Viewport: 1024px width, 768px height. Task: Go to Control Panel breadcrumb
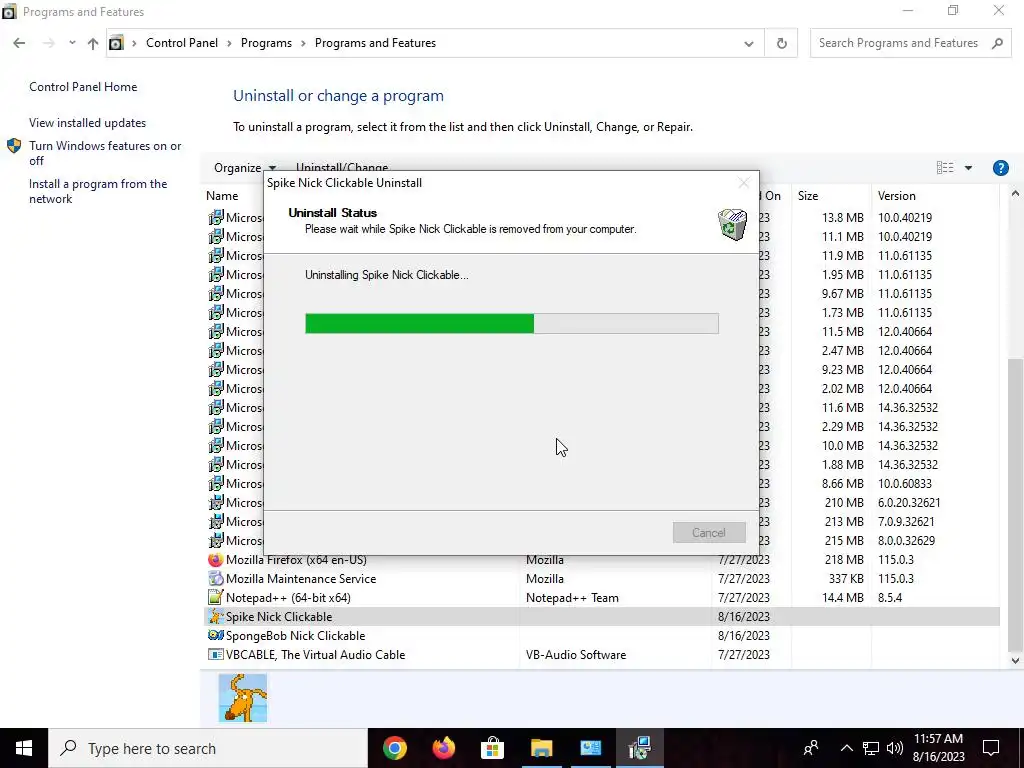pos(182,43)
